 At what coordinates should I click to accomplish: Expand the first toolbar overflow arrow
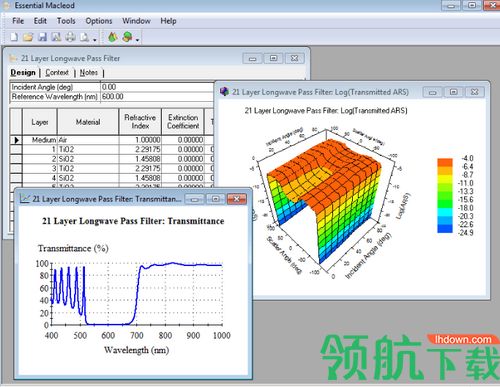[95, 40]
